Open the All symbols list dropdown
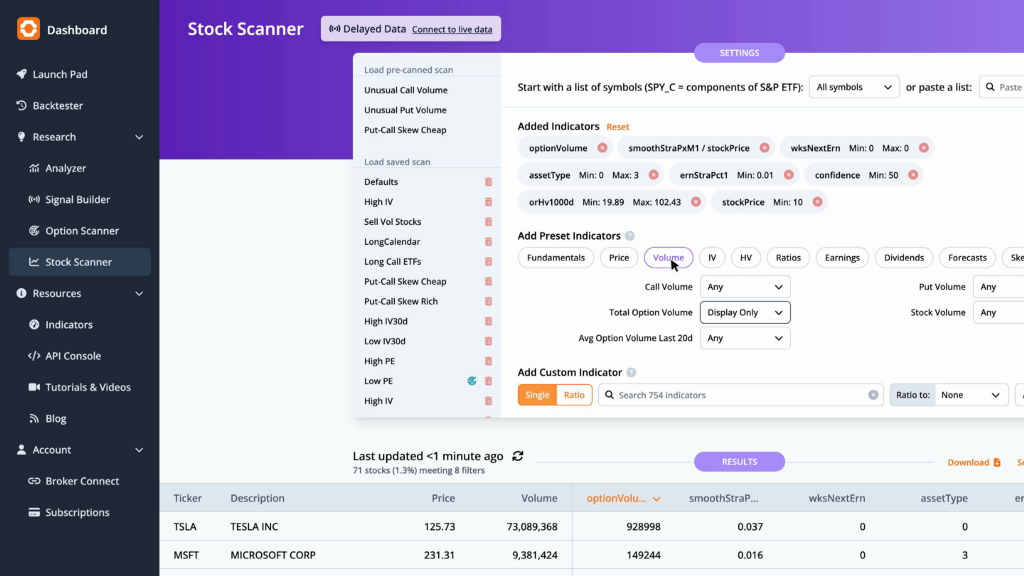1024x576 pixels. click(854, 87)
